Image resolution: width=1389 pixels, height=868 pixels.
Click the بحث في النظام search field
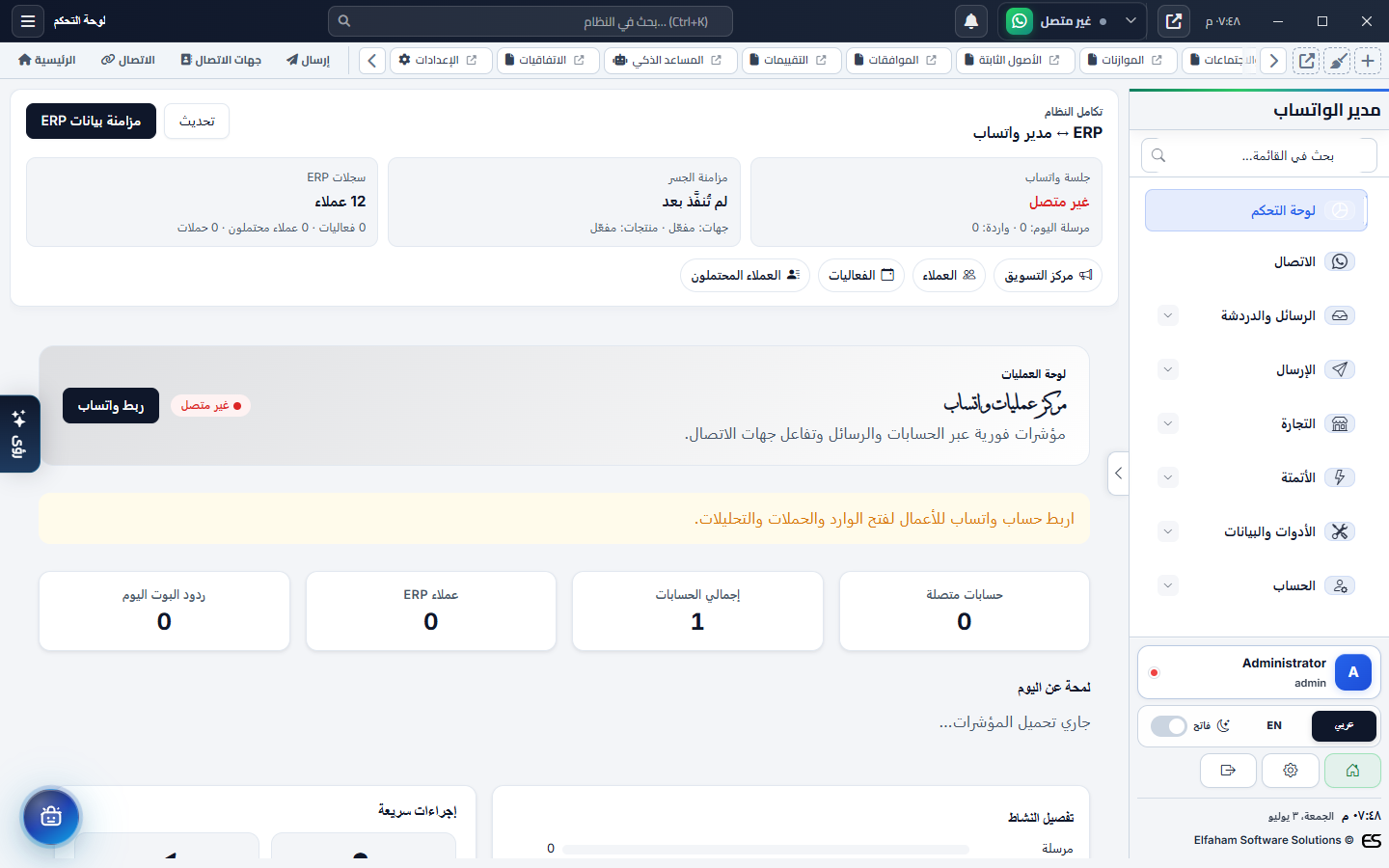[x=531, y=21]
